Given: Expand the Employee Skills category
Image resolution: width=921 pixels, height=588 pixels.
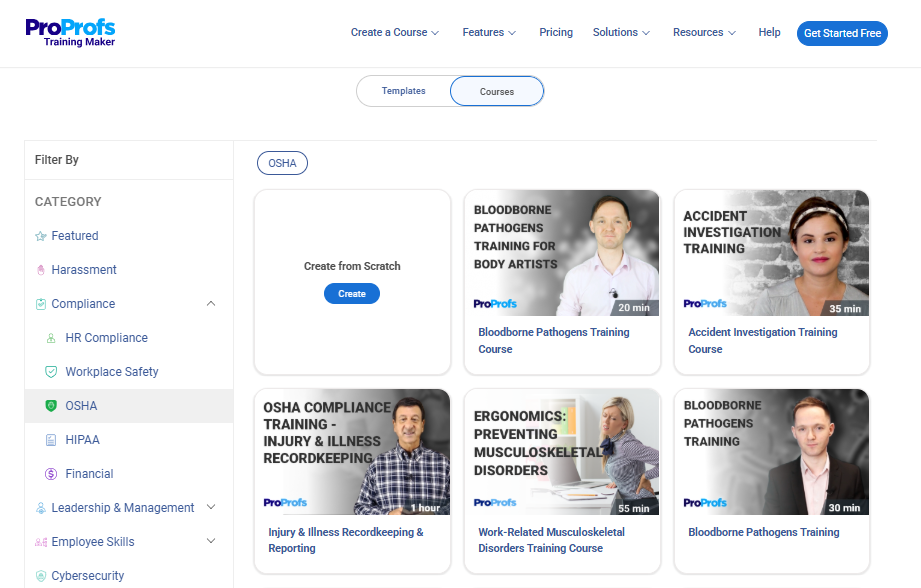Looking at the screenshot, I should point(211,542).
